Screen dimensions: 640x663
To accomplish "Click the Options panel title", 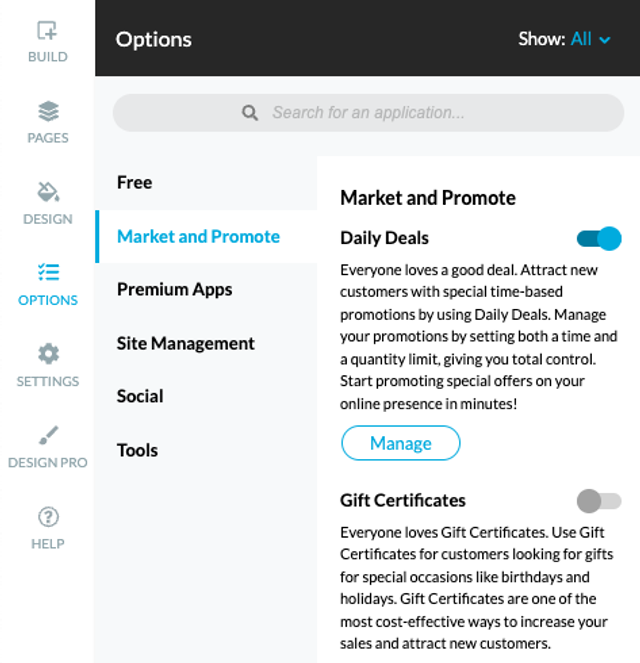I will point(153,40).
